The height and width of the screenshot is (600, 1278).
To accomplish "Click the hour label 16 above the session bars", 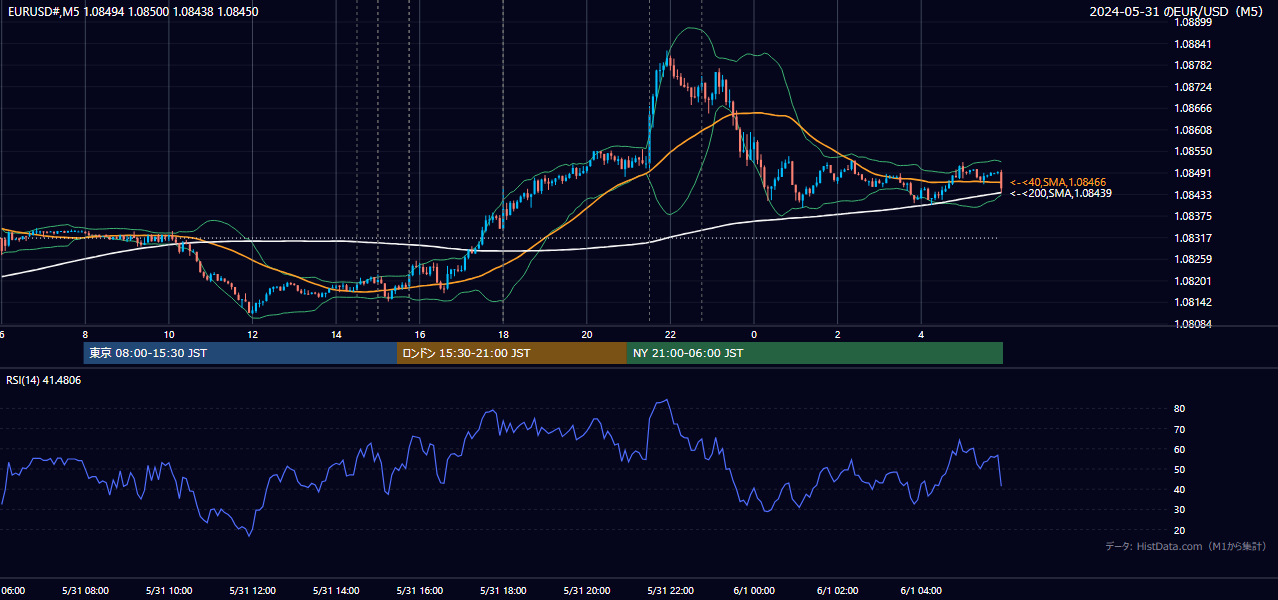I will pyautogui.click(x=420, y=334).
